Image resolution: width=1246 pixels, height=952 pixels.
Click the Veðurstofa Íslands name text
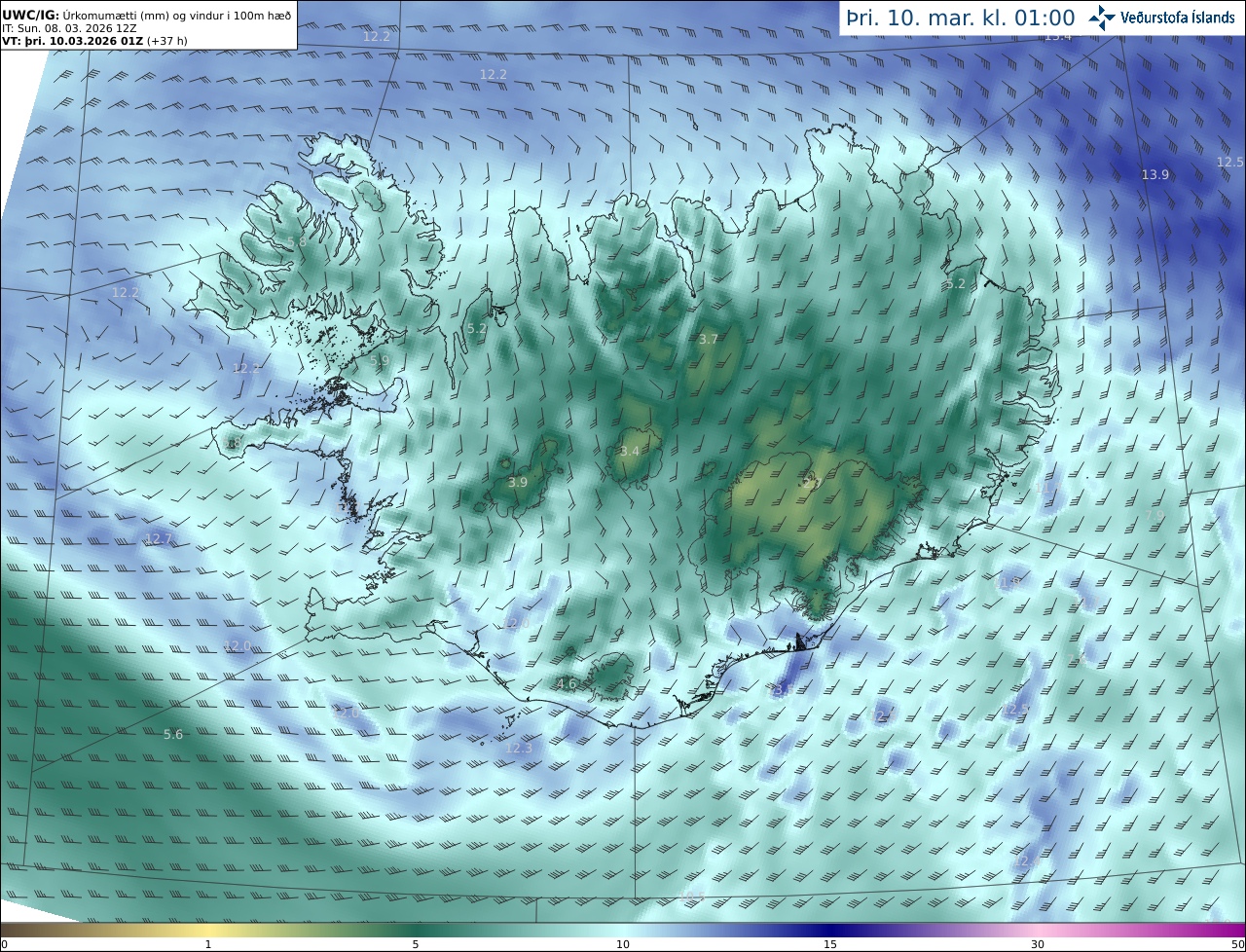(1177, 18)
